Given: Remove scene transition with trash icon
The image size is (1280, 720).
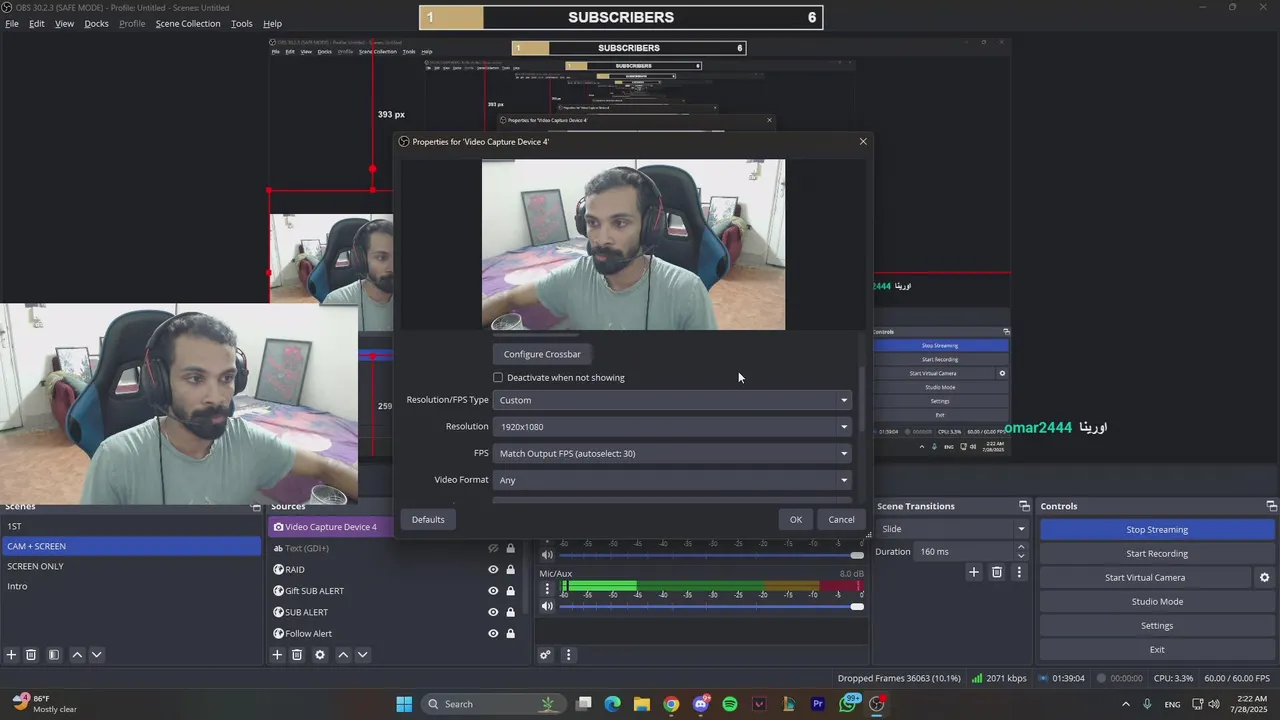Looking at the screenshot, I should point(997,572).
